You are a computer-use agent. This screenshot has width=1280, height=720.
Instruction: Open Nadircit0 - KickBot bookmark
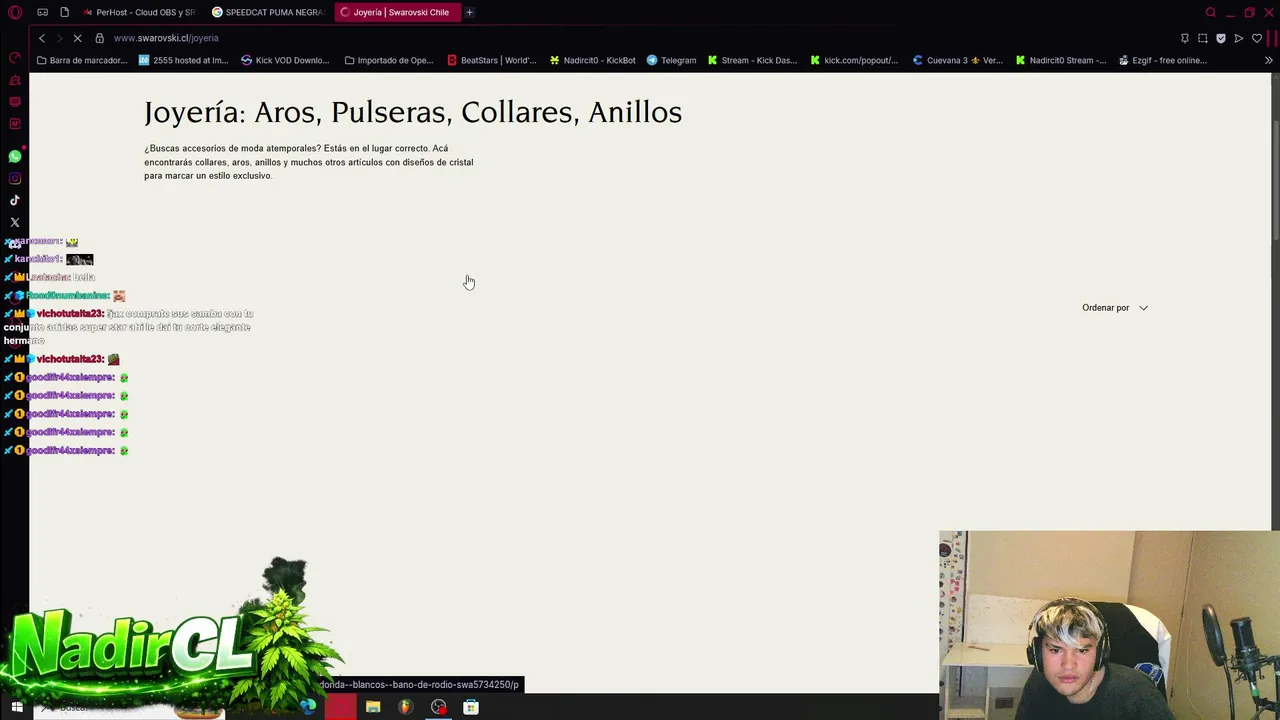coord(592,60)
